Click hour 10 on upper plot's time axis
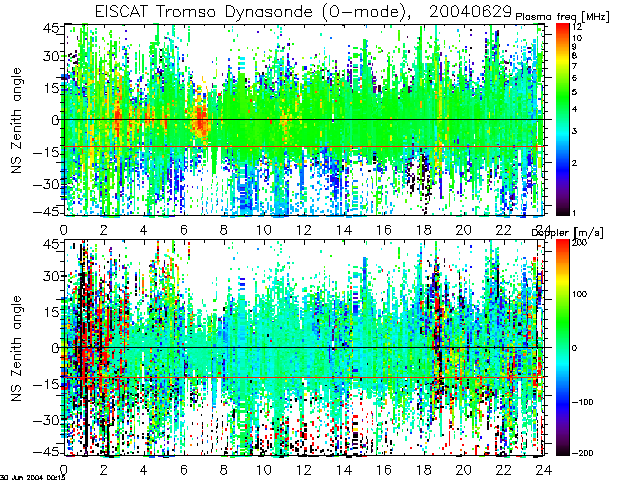This screenshot has height=480, width=640. [x=264, y=230]
